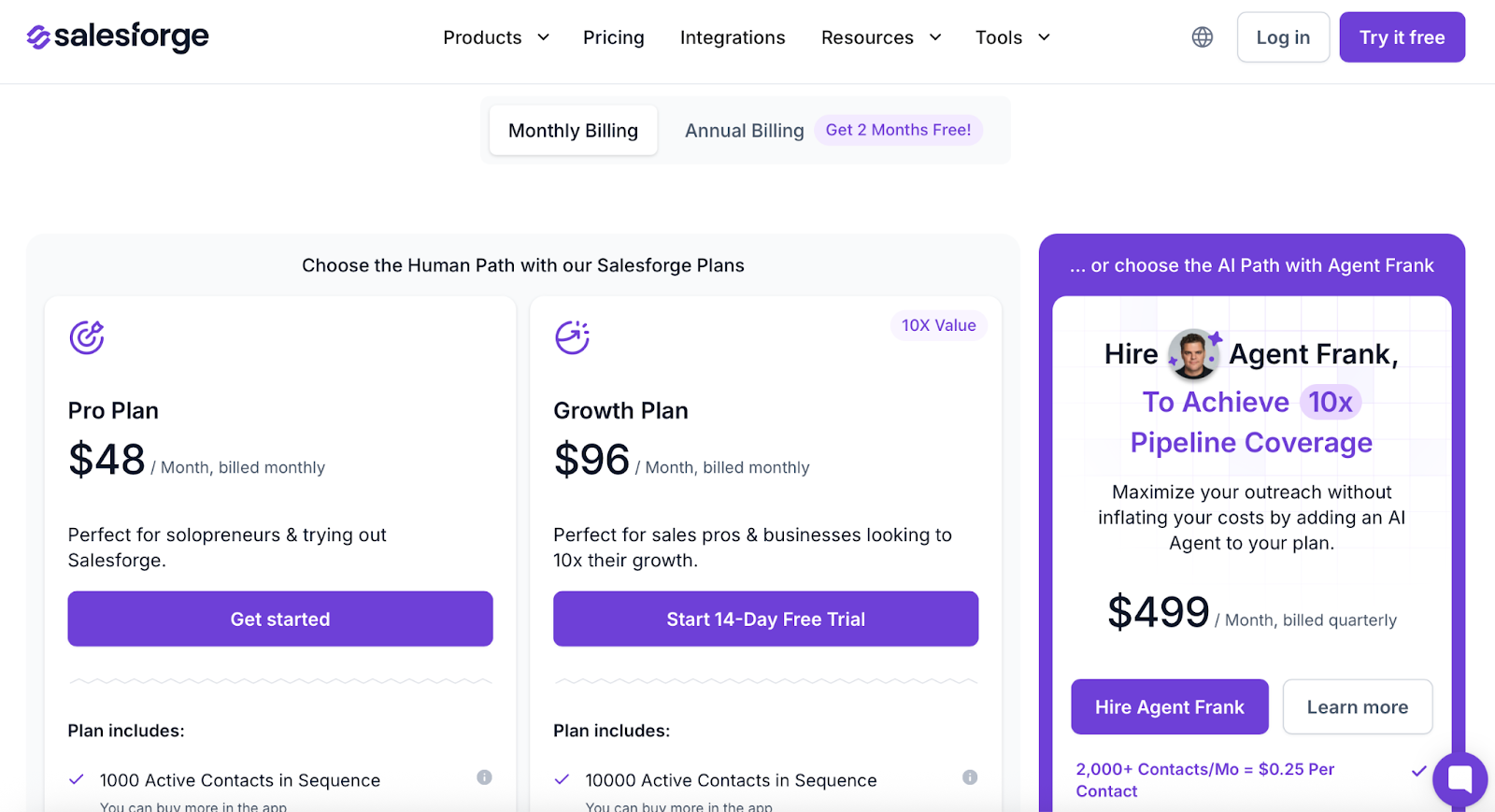Click the info icon for 10000 Active Contacts
The height and width of the screenshot is (812, 1495).
[x=970, y=777]
